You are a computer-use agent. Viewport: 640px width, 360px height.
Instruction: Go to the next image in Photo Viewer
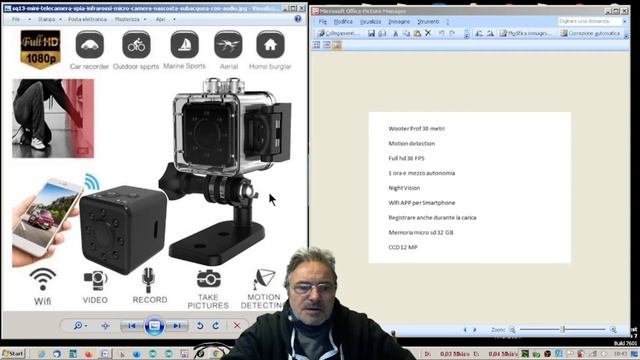[177, 326]
